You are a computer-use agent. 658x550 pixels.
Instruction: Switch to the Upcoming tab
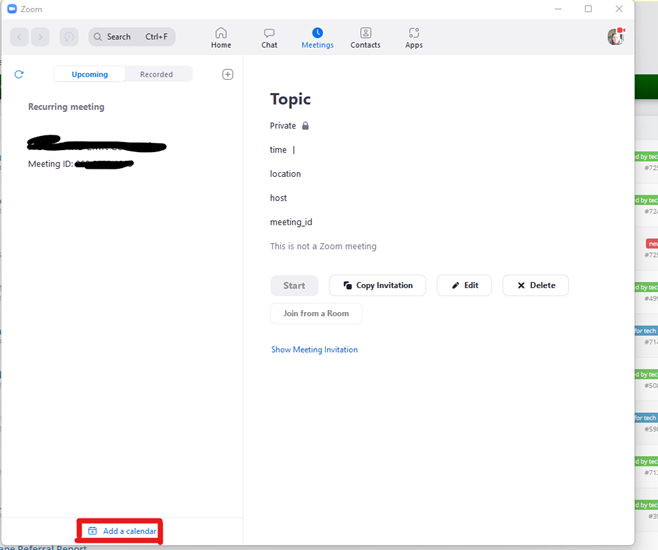coord(90,74)
